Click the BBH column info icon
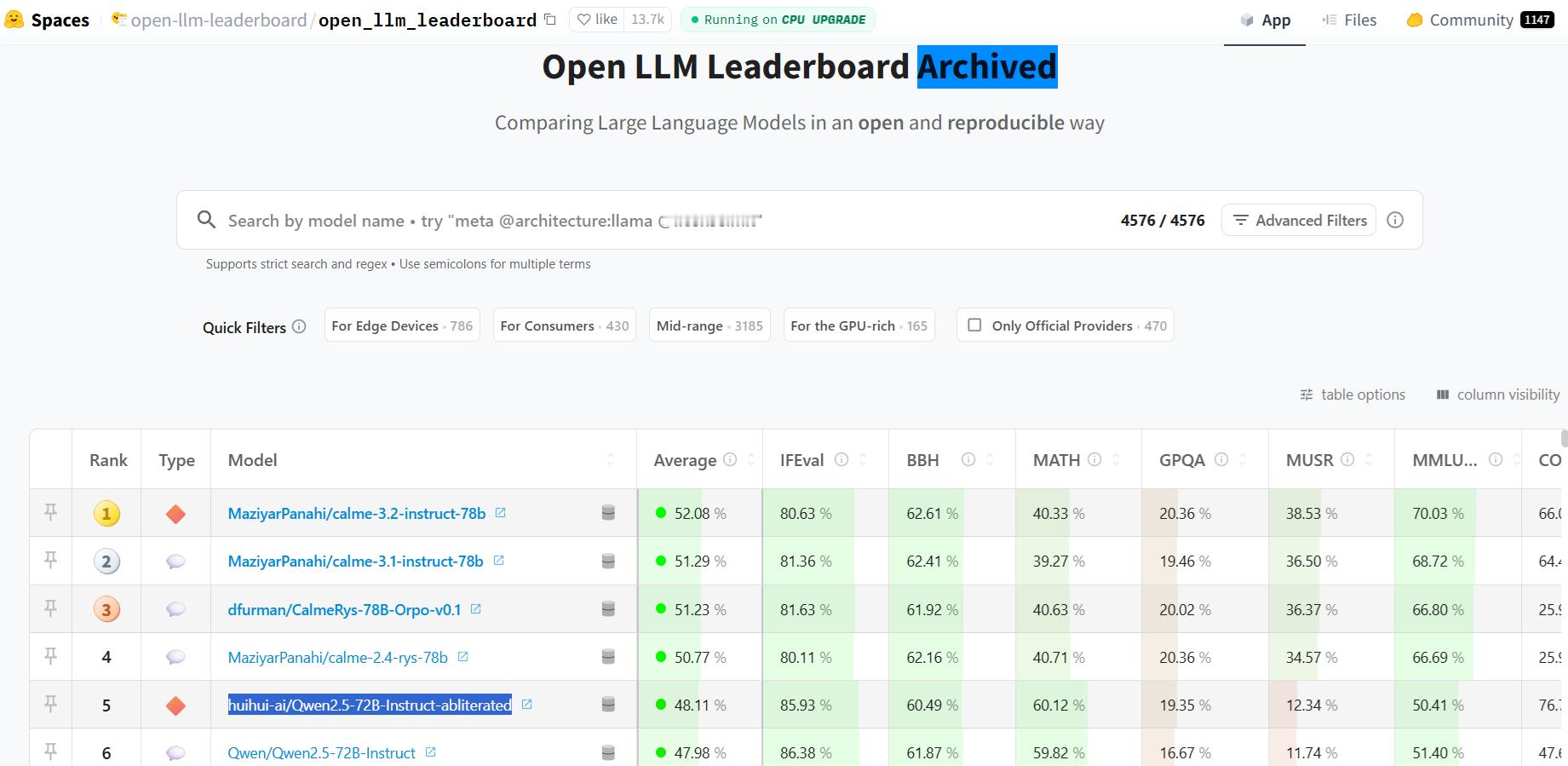1568x766 pixels. point(968,459)
